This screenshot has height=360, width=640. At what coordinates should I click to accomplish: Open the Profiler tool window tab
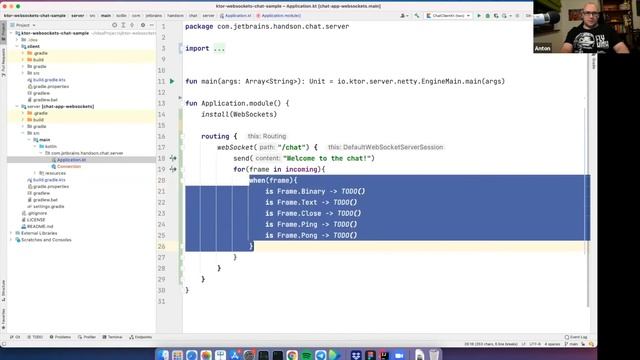(x=87, y=337)
